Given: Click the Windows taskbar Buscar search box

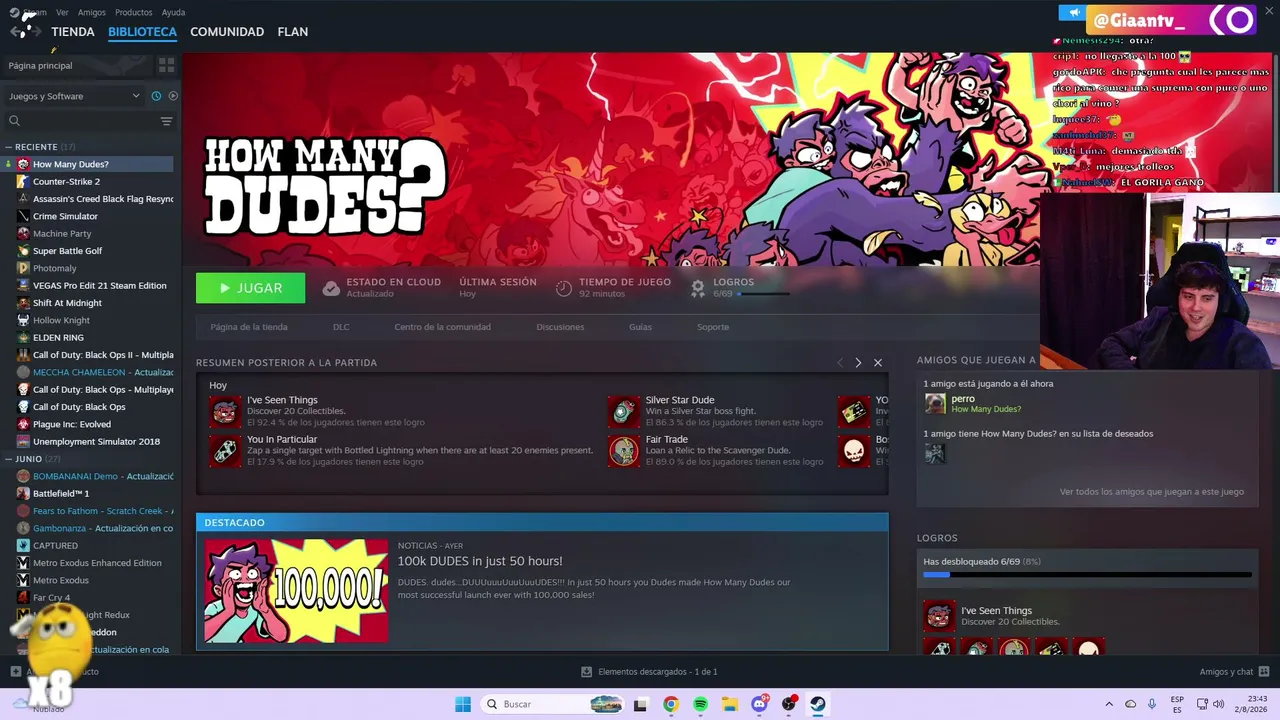Looking at the screenshot, I should click(x=552, y=704).
